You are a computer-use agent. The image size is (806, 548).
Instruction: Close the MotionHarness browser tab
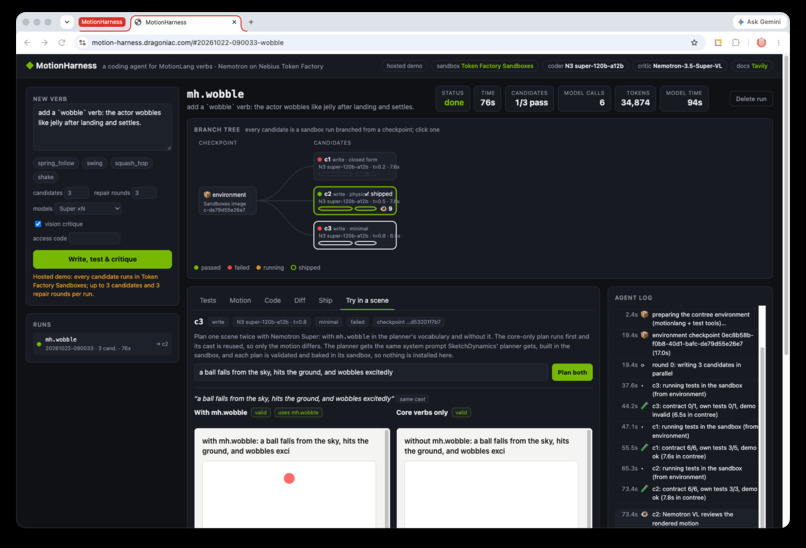[234, 22]
